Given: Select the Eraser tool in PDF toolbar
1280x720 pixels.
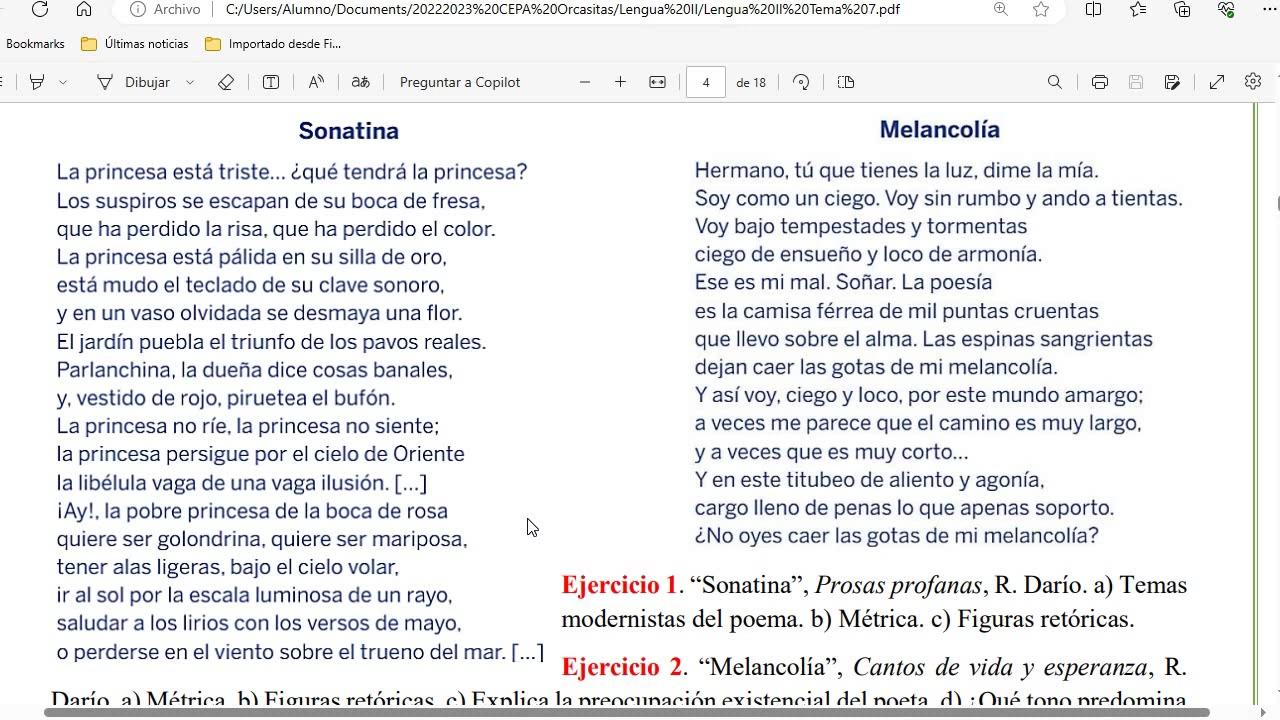Looking at the screenshot, I should tap(226, 82).
